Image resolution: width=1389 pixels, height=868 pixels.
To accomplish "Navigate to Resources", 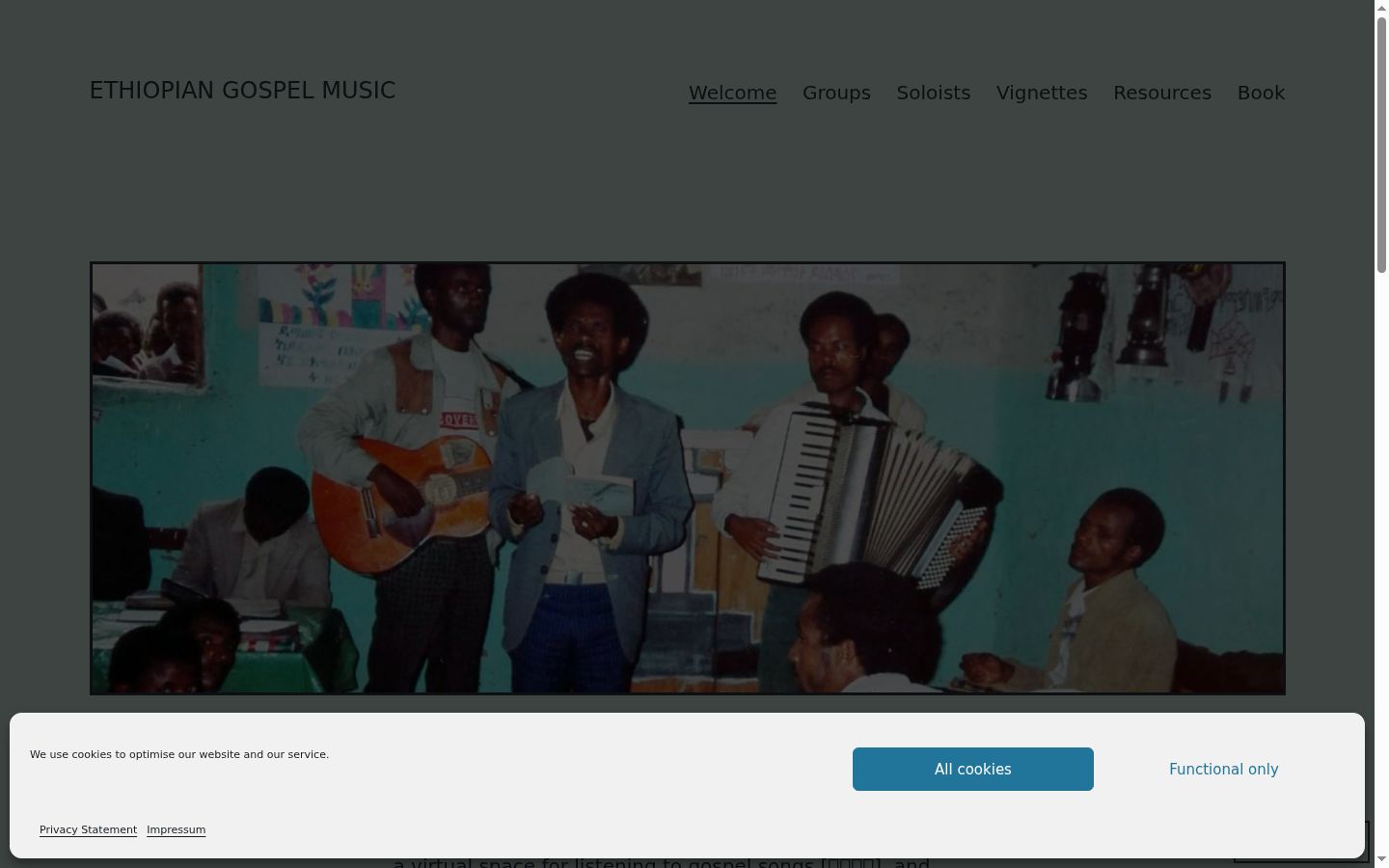I will tap(1162, 93).
